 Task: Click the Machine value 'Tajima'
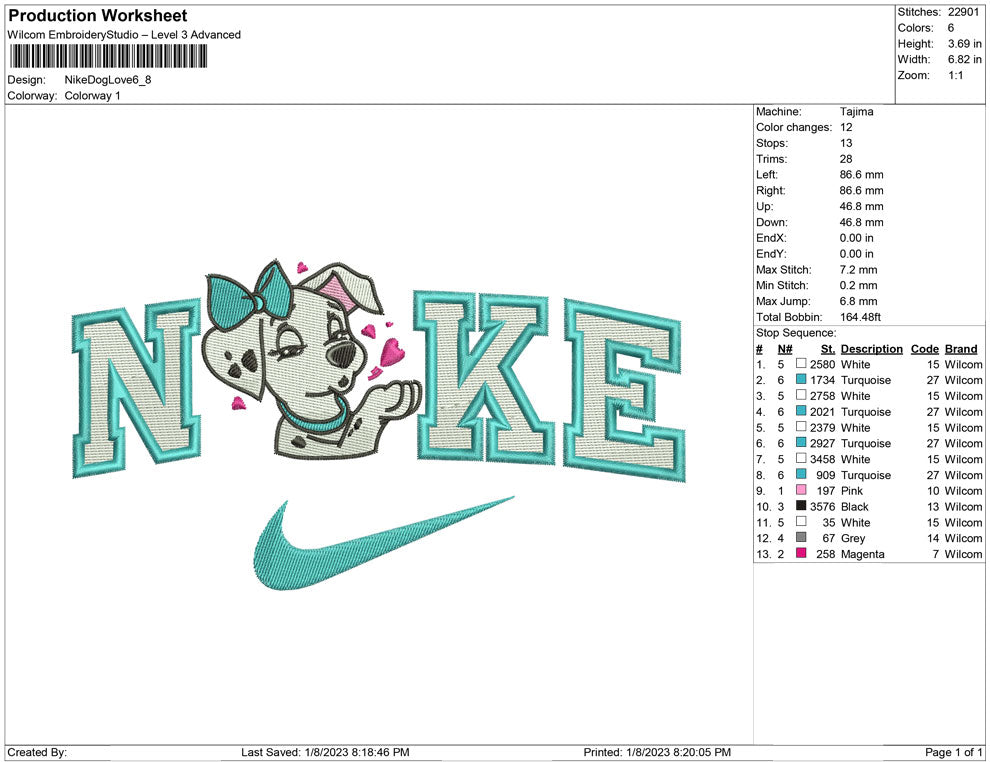[856, 111]
